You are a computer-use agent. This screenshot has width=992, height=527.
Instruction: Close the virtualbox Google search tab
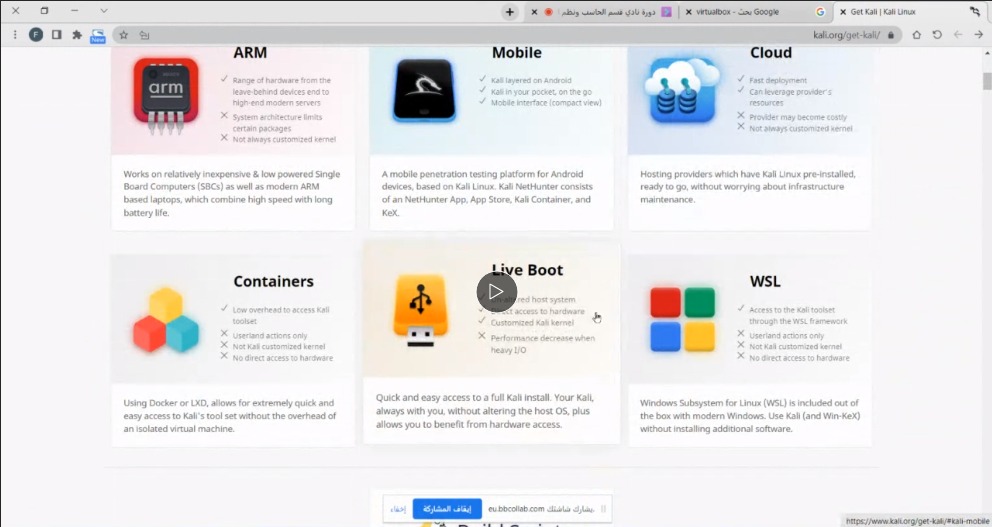coord(688,11)
